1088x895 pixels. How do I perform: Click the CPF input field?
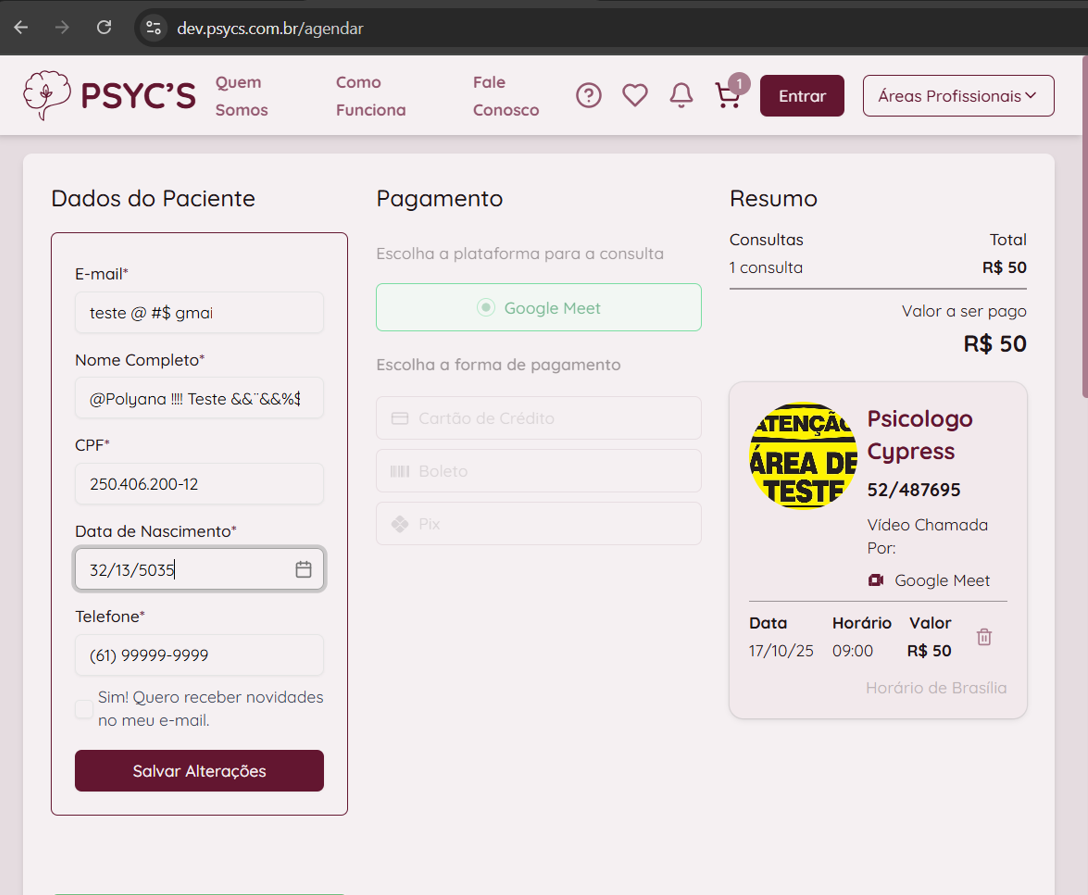(199, 484)
